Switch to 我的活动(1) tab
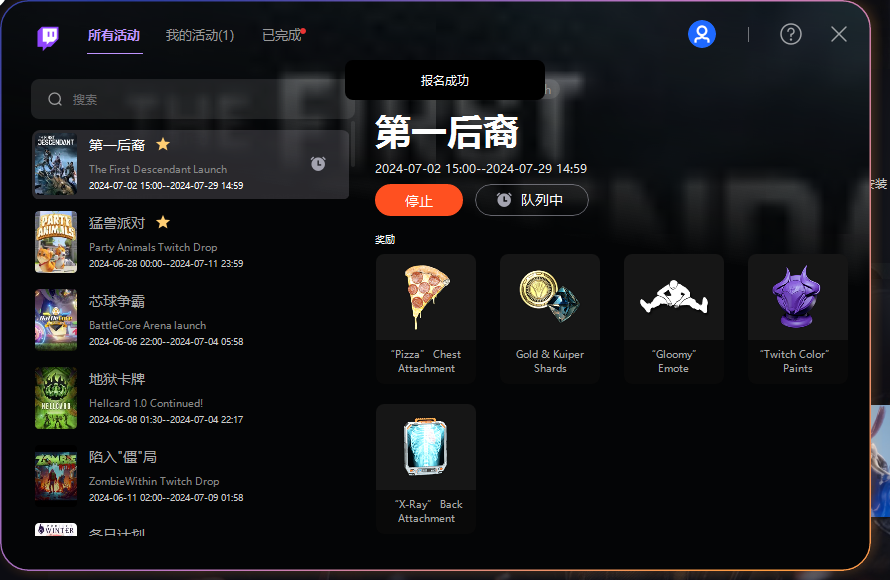Image resolution: width=890 pixels, height=580 pixels. 200,35
